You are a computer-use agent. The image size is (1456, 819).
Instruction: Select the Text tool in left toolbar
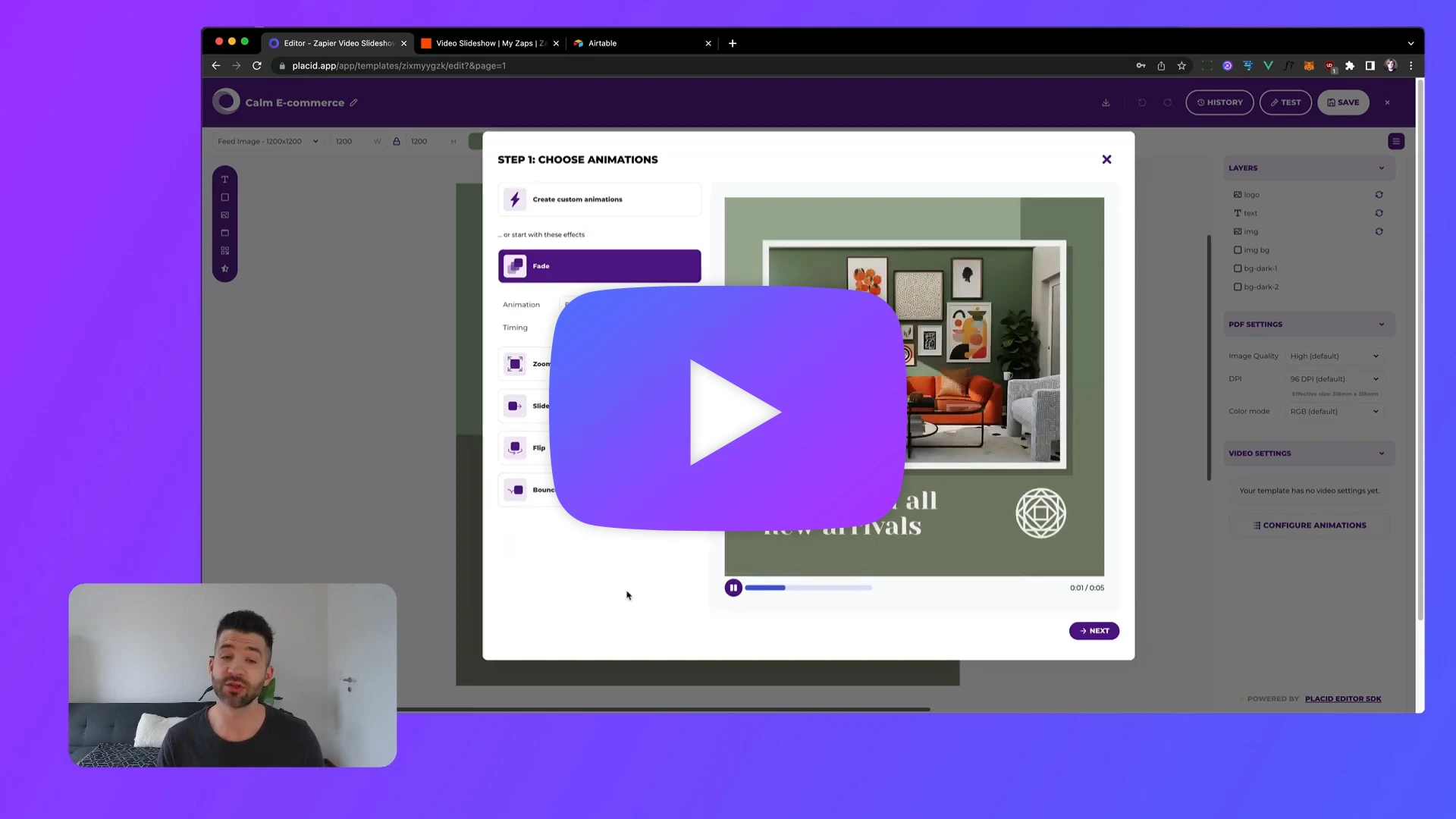(224, 180)
